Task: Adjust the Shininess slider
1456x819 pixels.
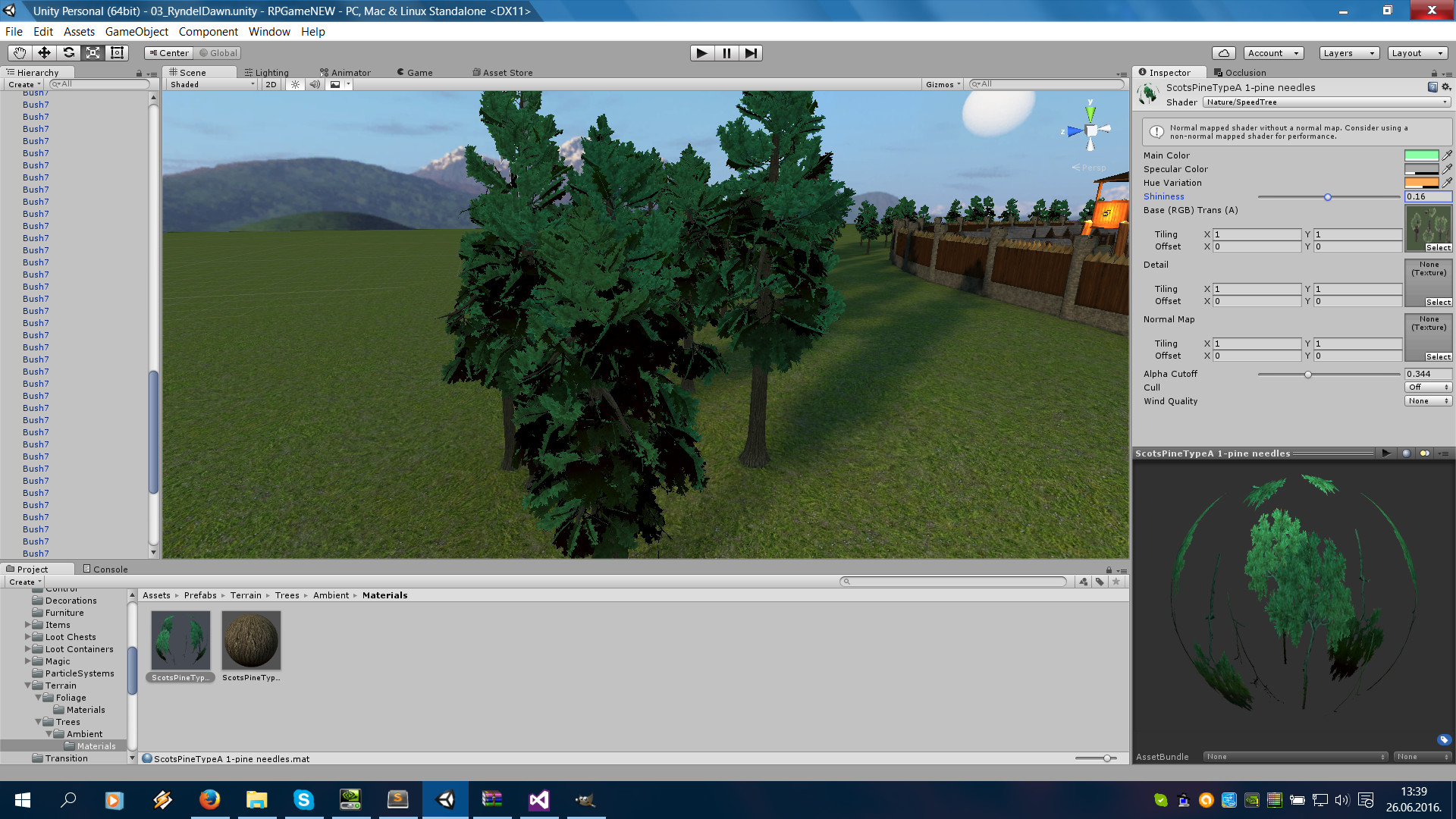Action: pos(1328,196)
